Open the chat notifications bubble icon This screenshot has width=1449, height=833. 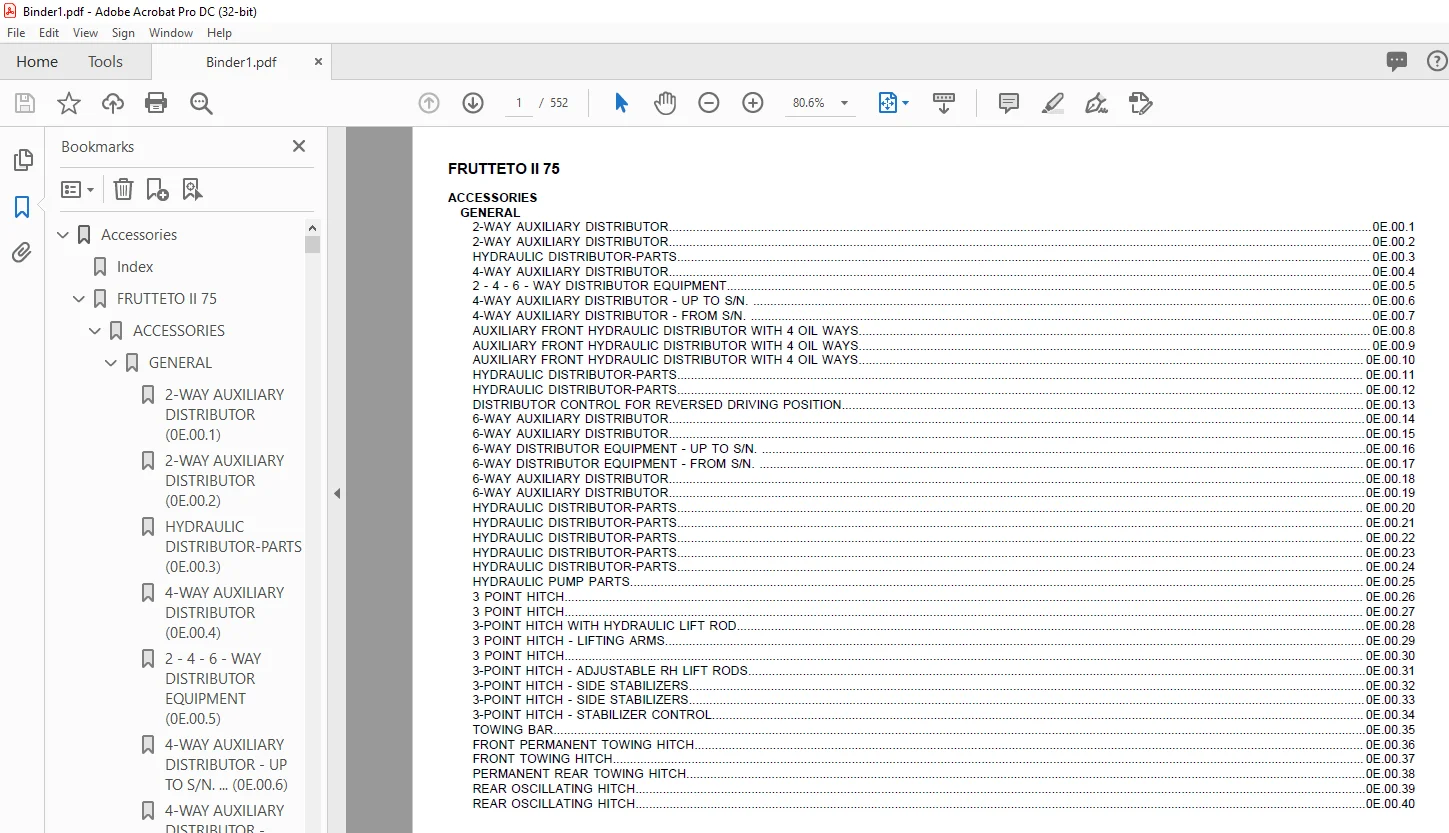tap(1397, 62)
